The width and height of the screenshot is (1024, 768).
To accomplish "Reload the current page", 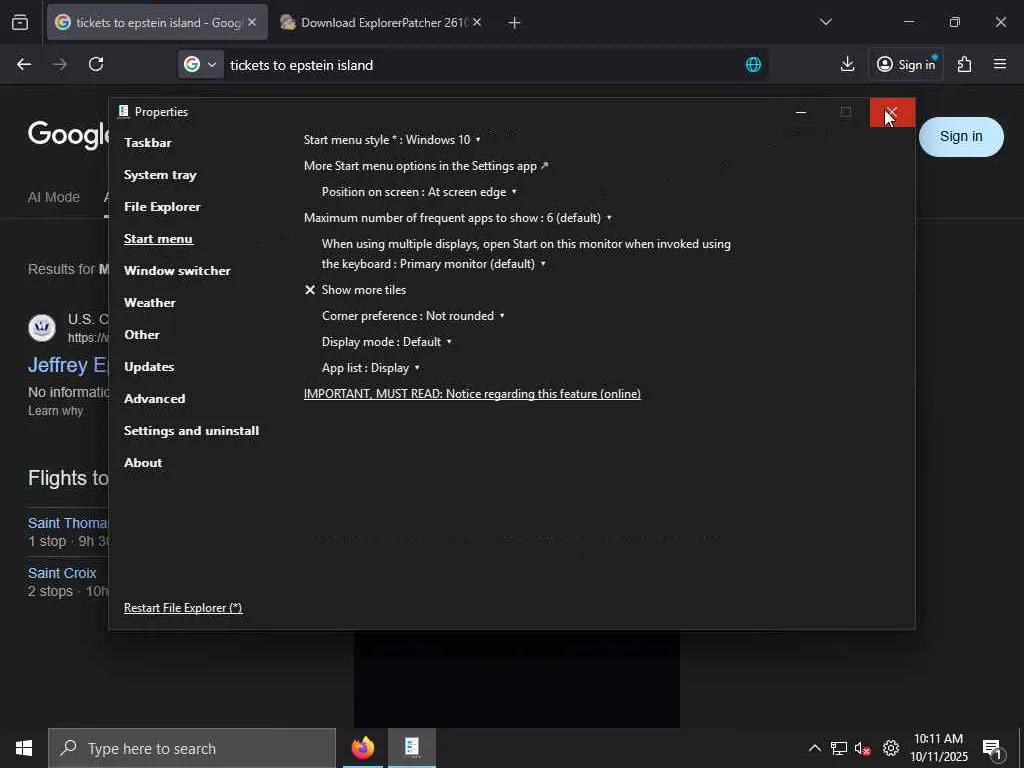I will pyautogui.click(x=96, y=64).
